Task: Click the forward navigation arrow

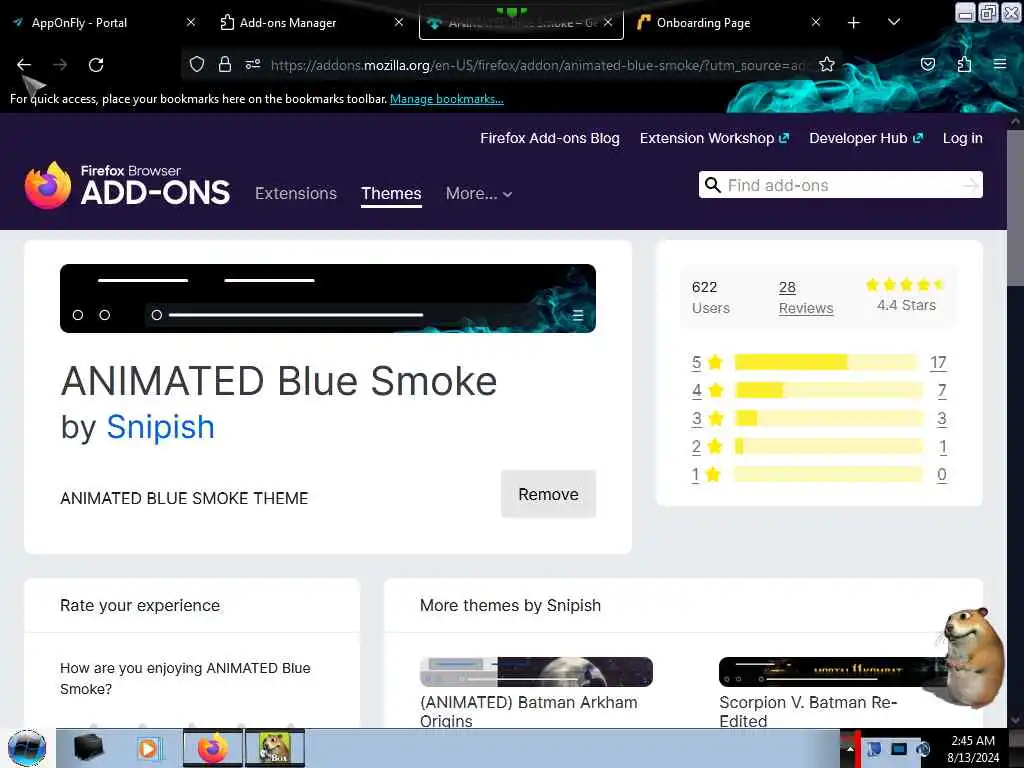Action: [x=59, y=65]
